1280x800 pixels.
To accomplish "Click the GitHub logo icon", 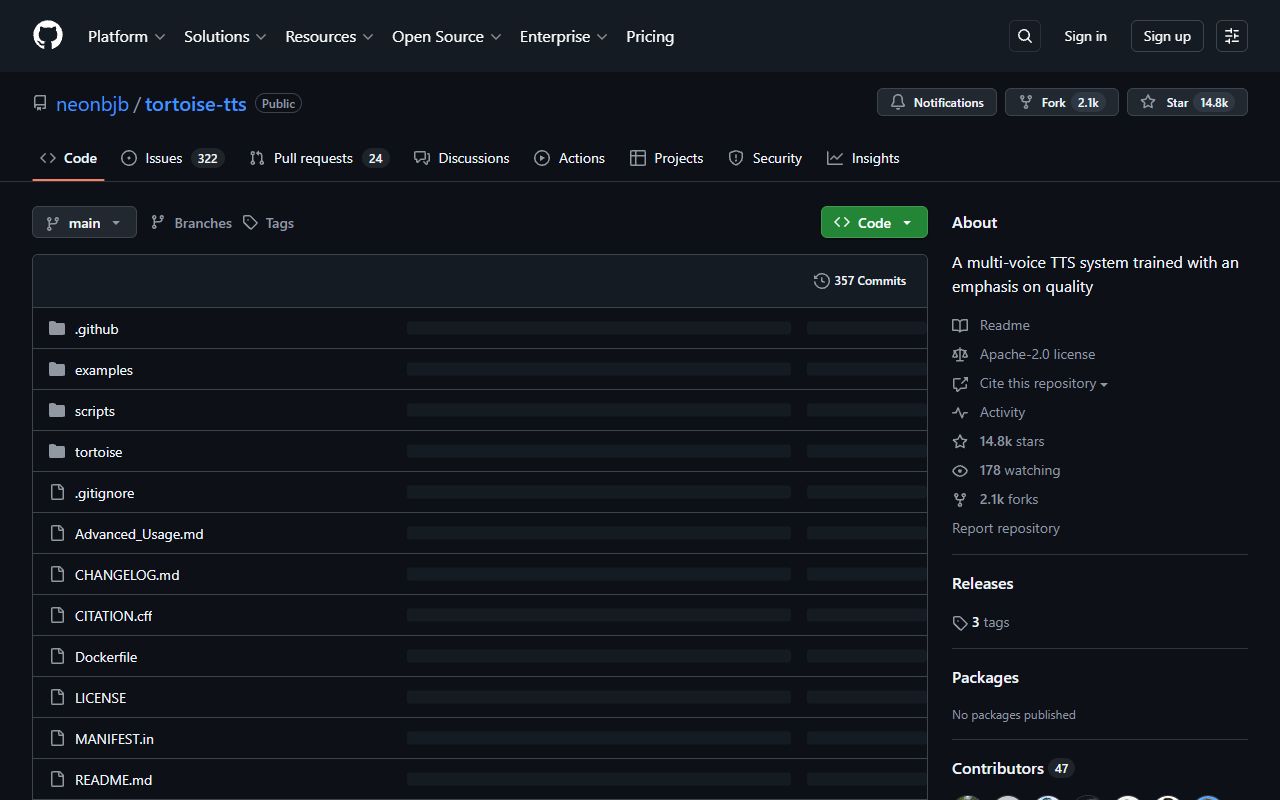I will pyautogui.click(x=48, y=36).
